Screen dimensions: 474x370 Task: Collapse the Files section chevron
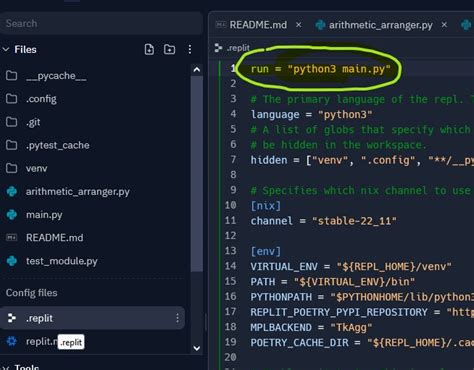click(6, 49)
